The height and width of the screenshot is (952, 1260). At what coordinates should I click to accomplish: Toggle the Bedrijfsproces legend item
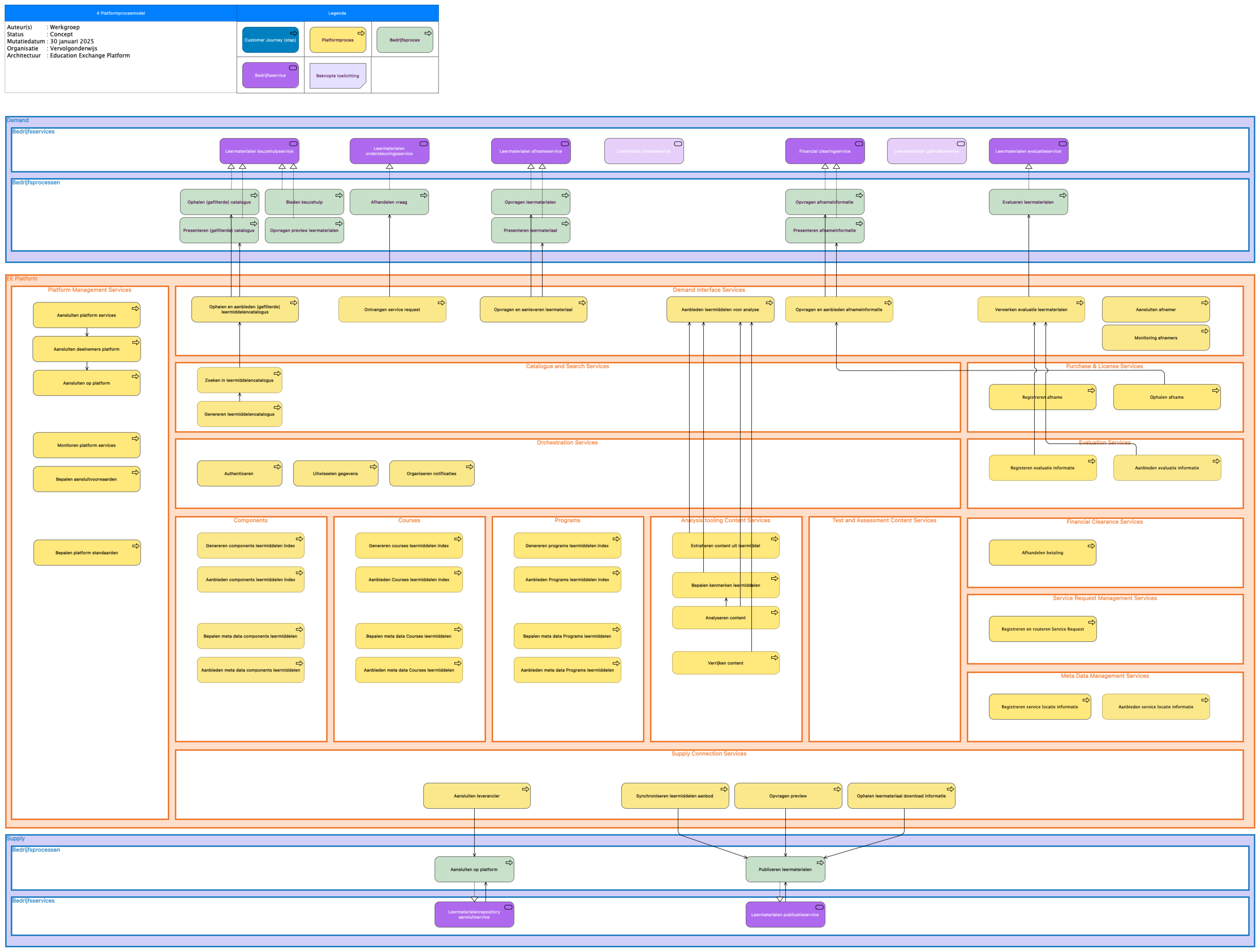coord(404,39)
